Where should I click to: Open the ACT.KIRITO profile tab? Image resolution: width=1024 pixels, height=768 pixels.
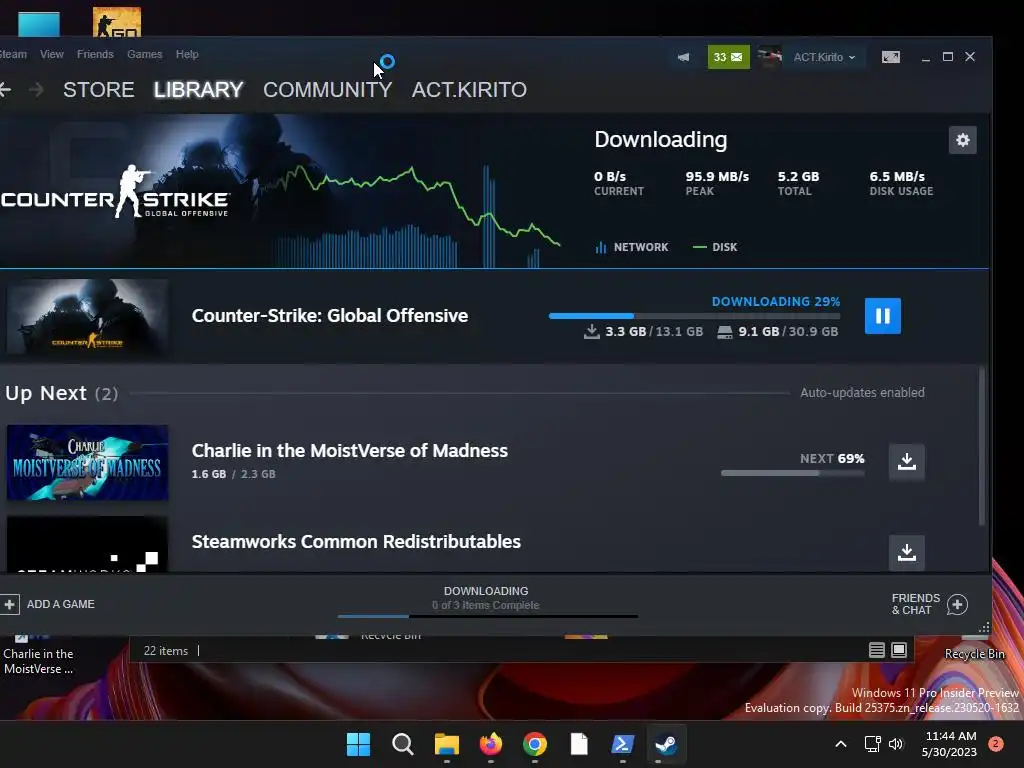point(469,89)
